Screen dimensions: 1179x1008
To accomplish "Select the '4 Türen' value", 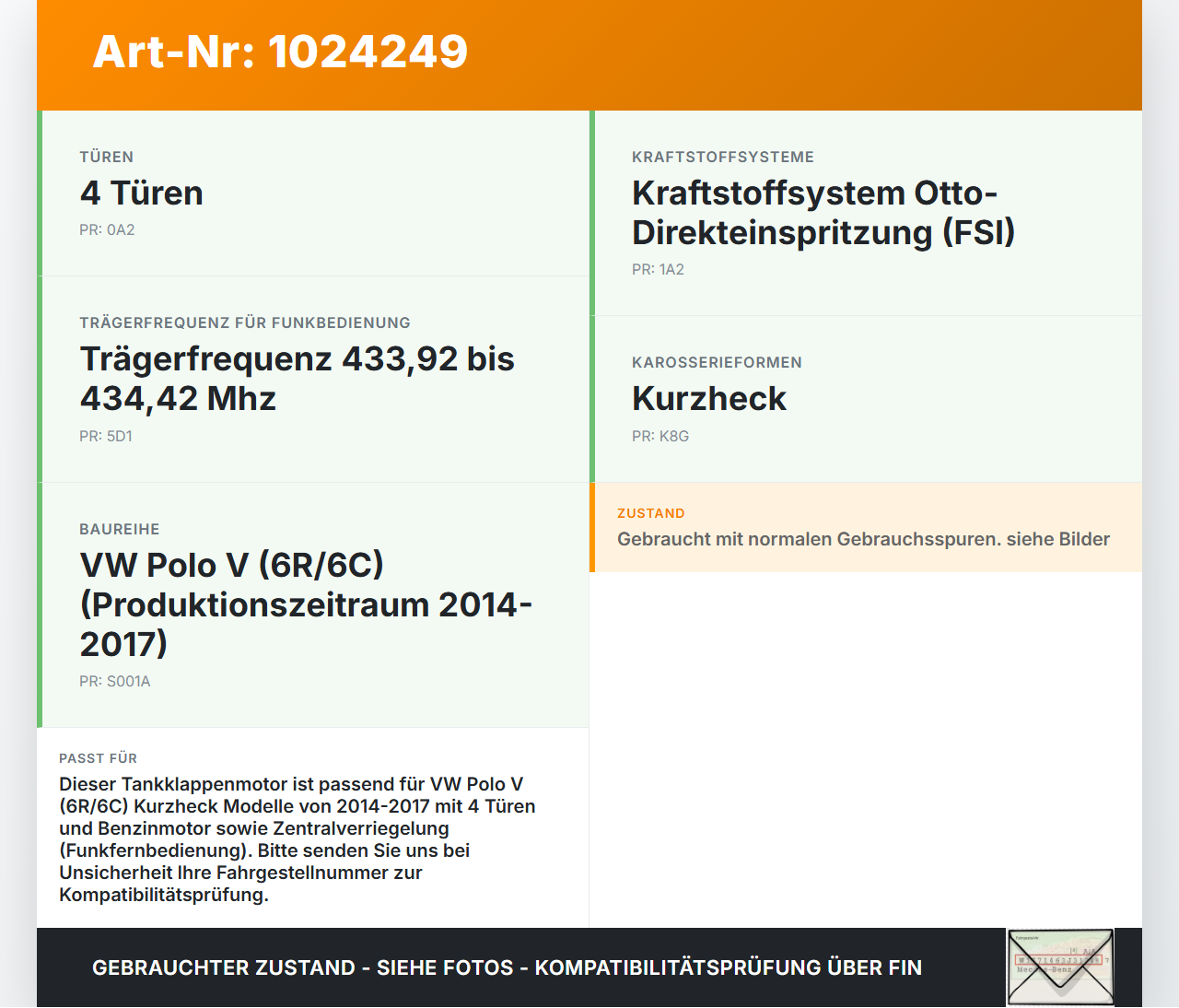I will (x=142, y=193).
